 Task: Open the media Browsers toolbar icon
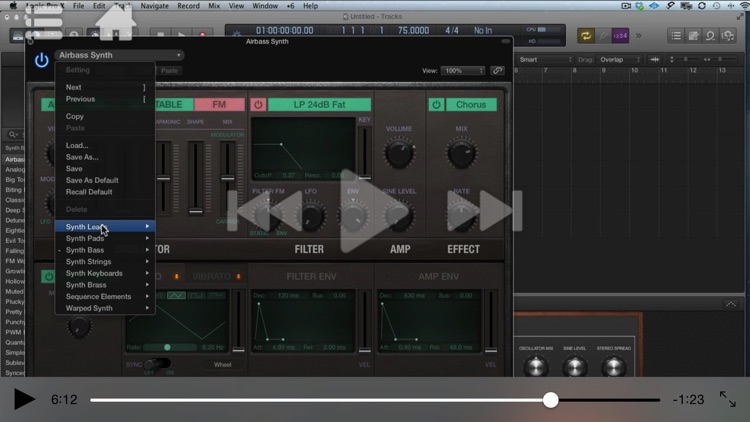pos(728,36)
